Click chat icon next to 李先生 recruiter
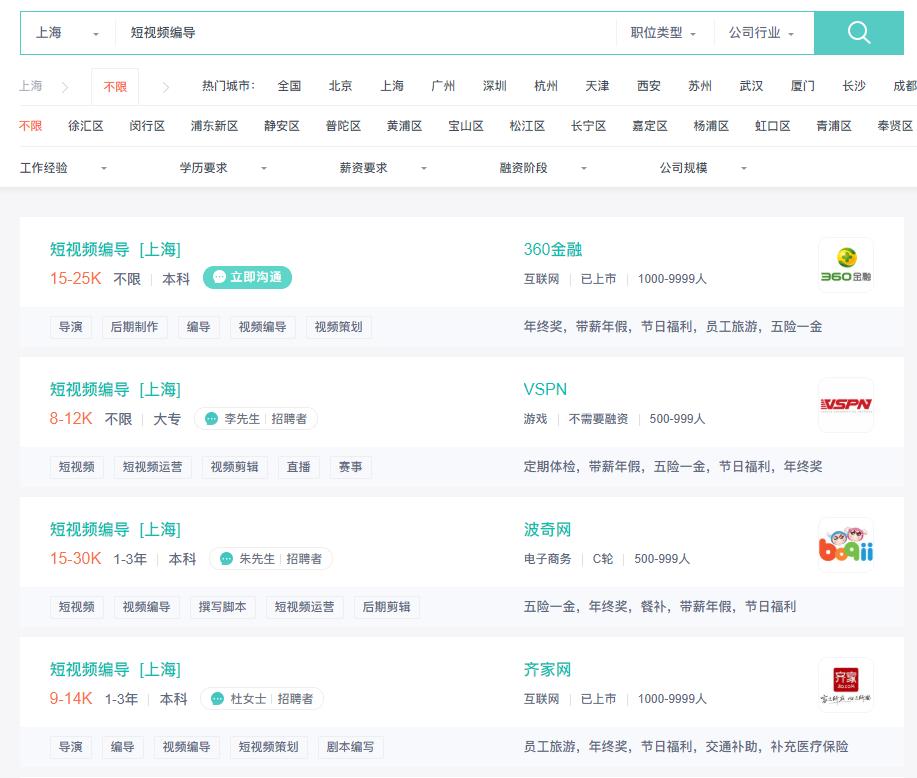This screenshot has height=778, width=917. point(211,419)
